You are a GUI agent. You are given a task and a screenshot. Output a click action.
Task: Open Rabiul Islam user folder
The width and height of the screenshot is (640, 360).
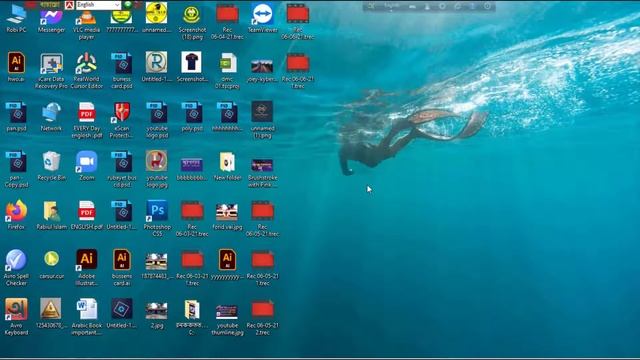pyautogui.click(x=51, y=215)
